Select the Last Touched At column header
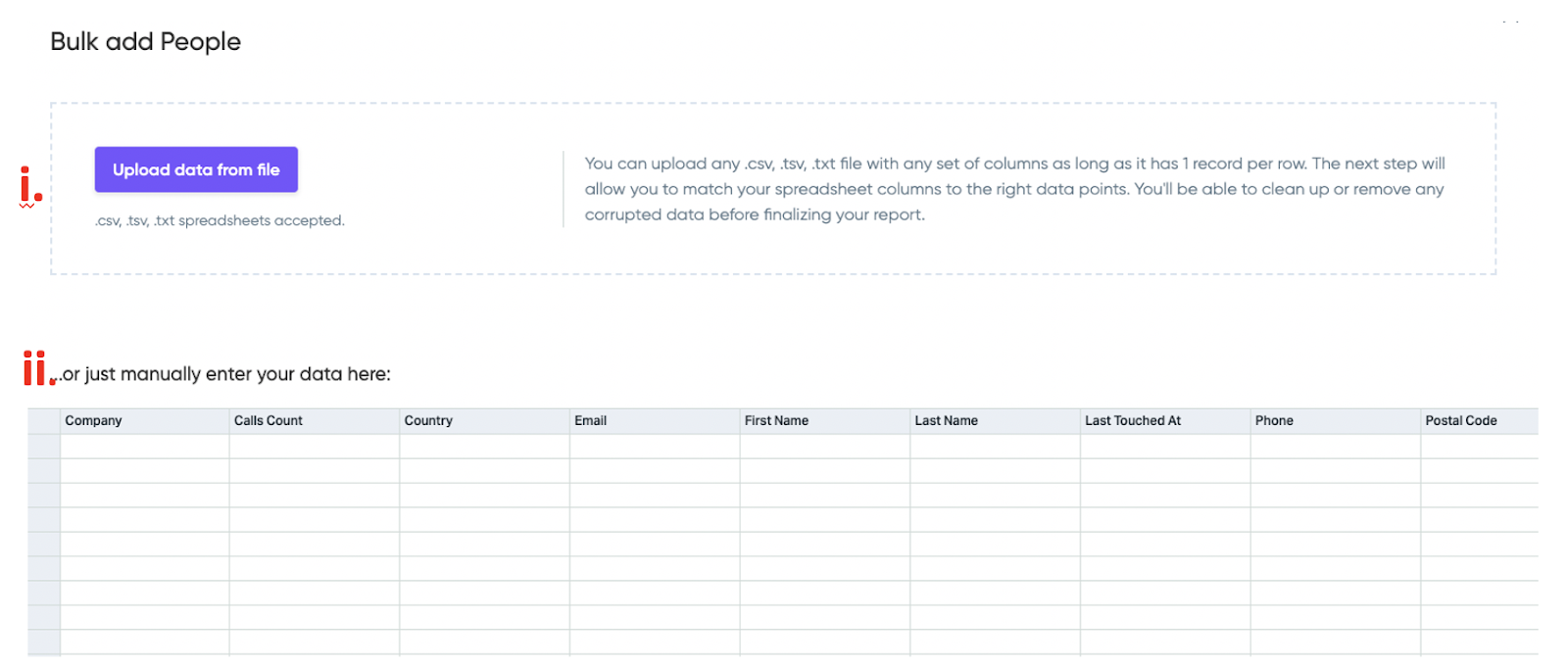This screenshot has width=1568, height=665. [x=1165, y=421]
